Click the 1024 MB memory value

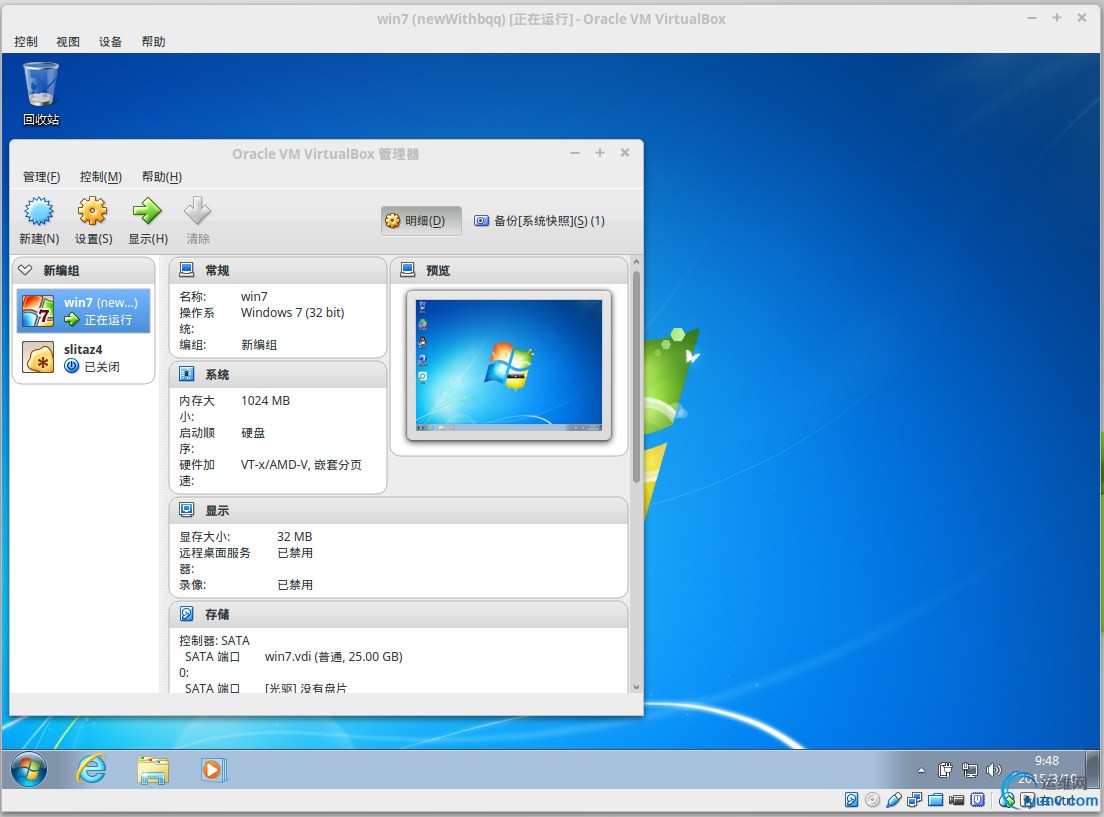point(265,401)
